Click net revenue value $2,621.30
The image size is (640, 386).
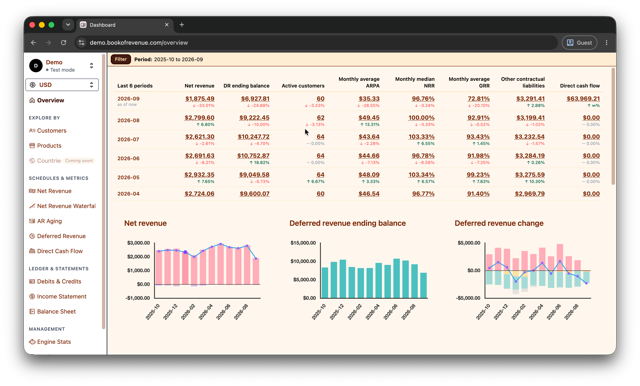coord(200,137)
